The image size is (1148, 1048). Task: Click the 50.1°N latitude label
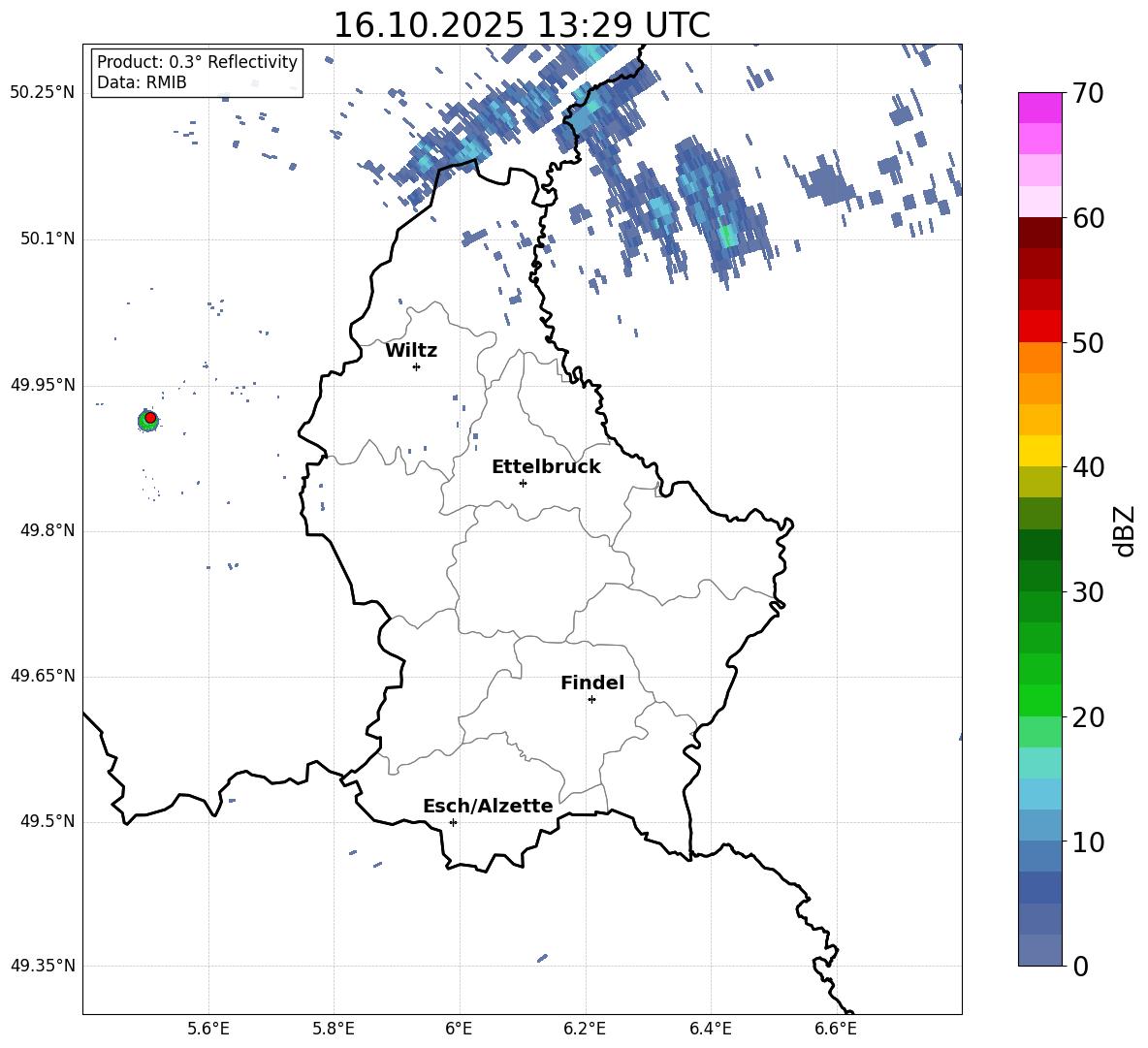pos(48,238)
